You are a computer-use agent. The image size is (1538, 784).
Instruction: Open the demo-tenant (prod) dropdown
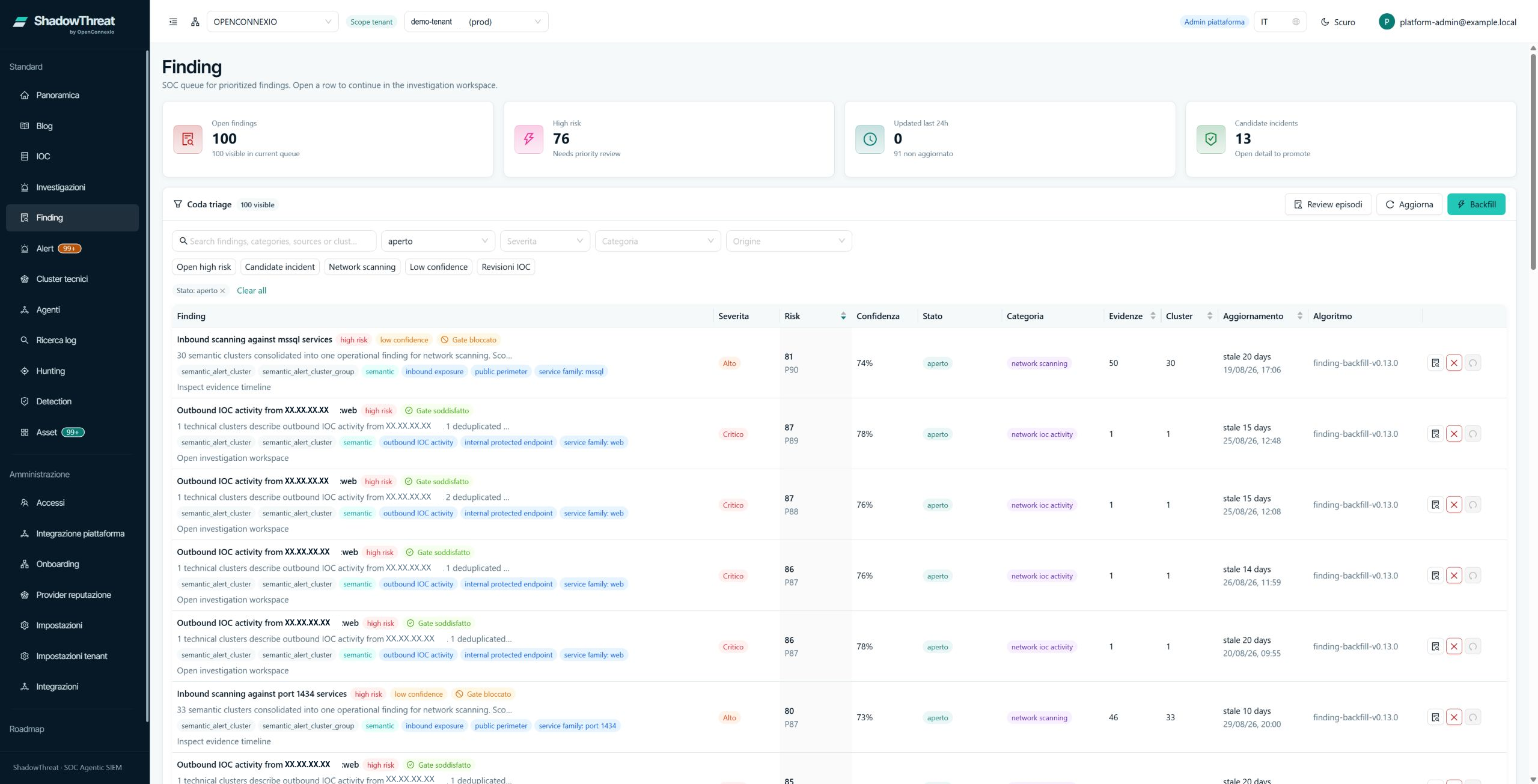(x=476, y=22)
